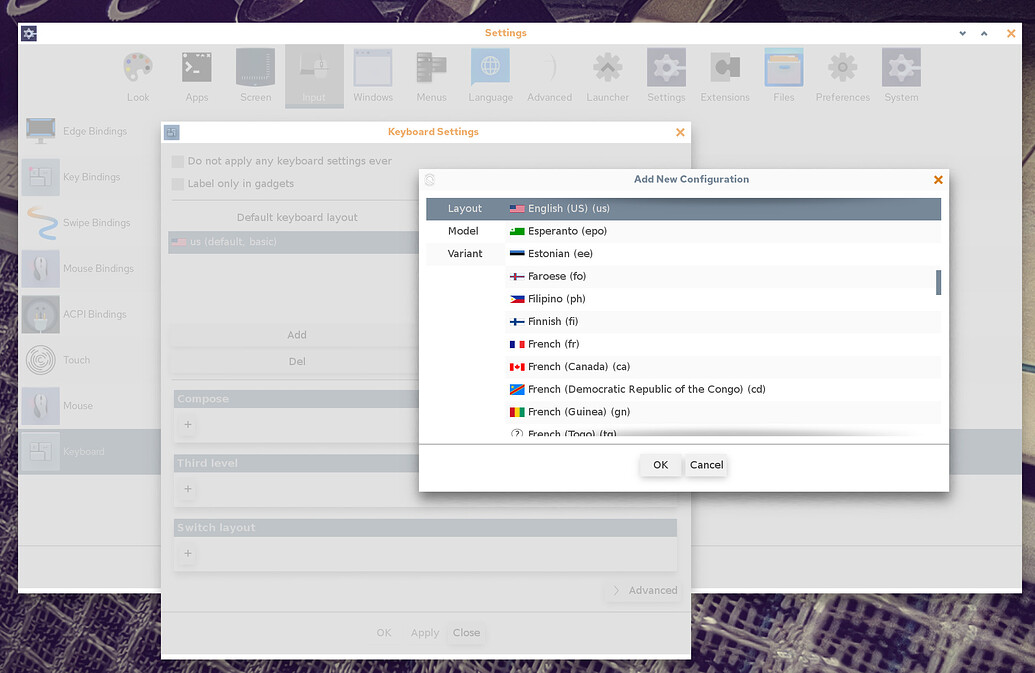The height and width of the screenshot is (673, 1035).
Task: Click Add in Keyboard Settings
Action: 296,335
